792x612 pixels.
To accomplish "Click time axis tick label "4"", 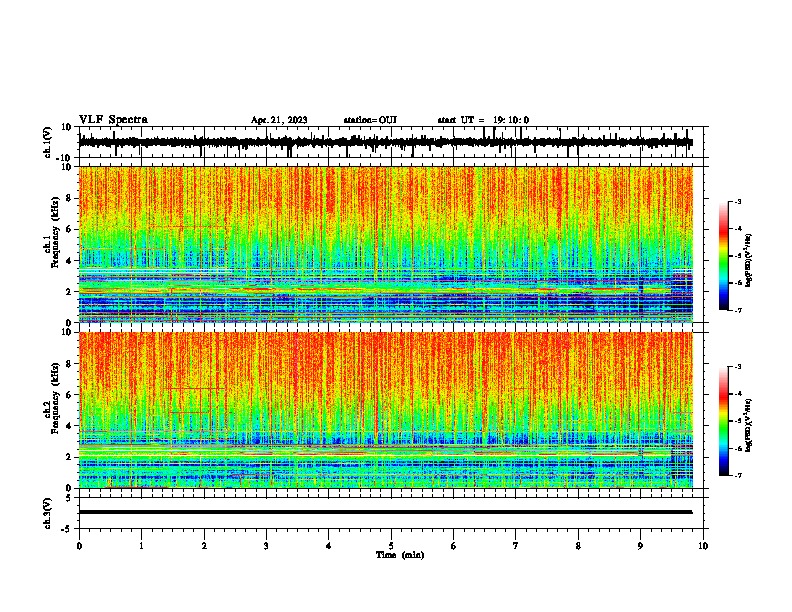I will pos(329,546).
